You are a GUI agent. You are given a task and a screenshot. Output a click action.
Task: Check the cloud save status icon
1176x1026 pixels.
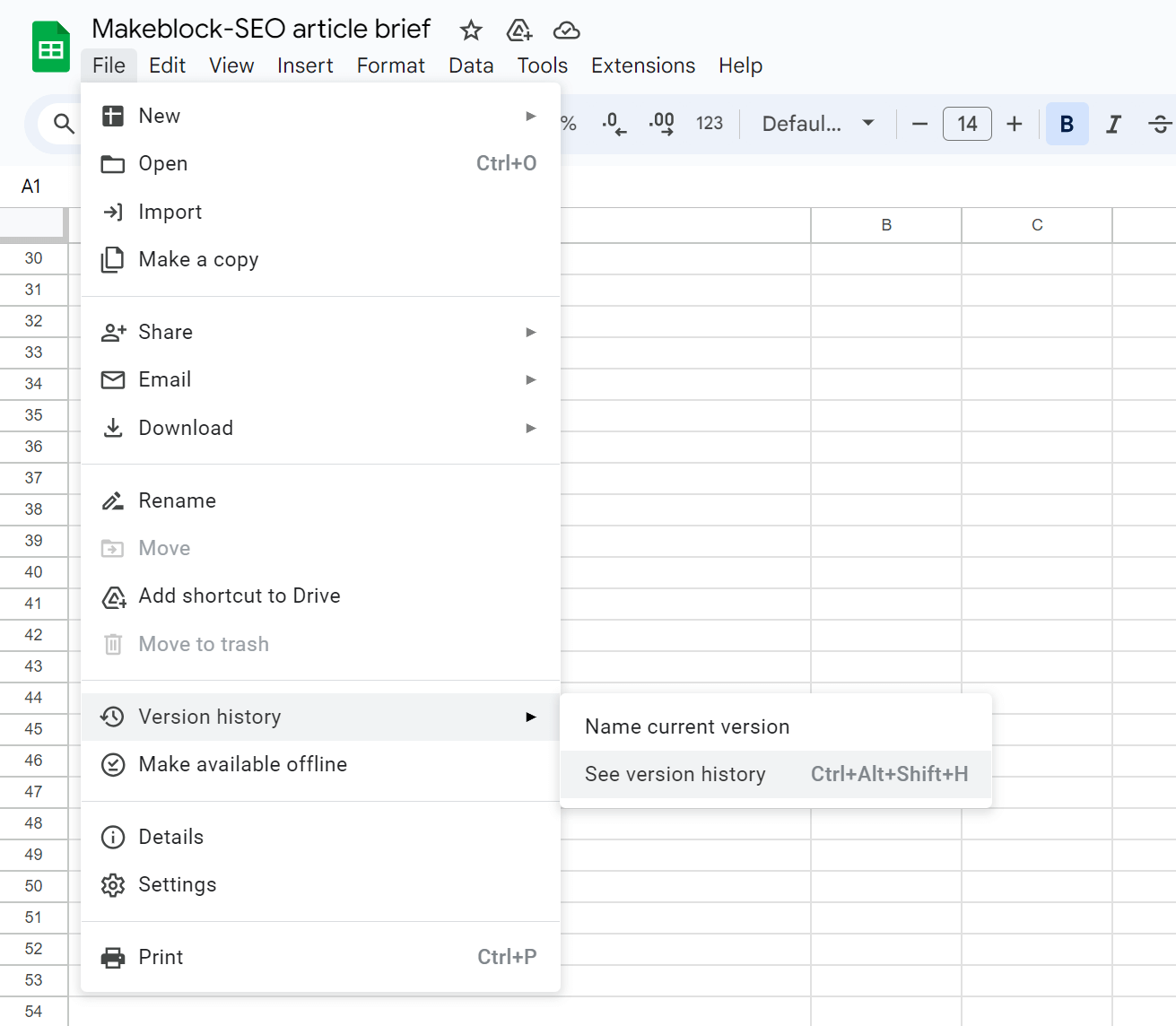coord(566,30)
